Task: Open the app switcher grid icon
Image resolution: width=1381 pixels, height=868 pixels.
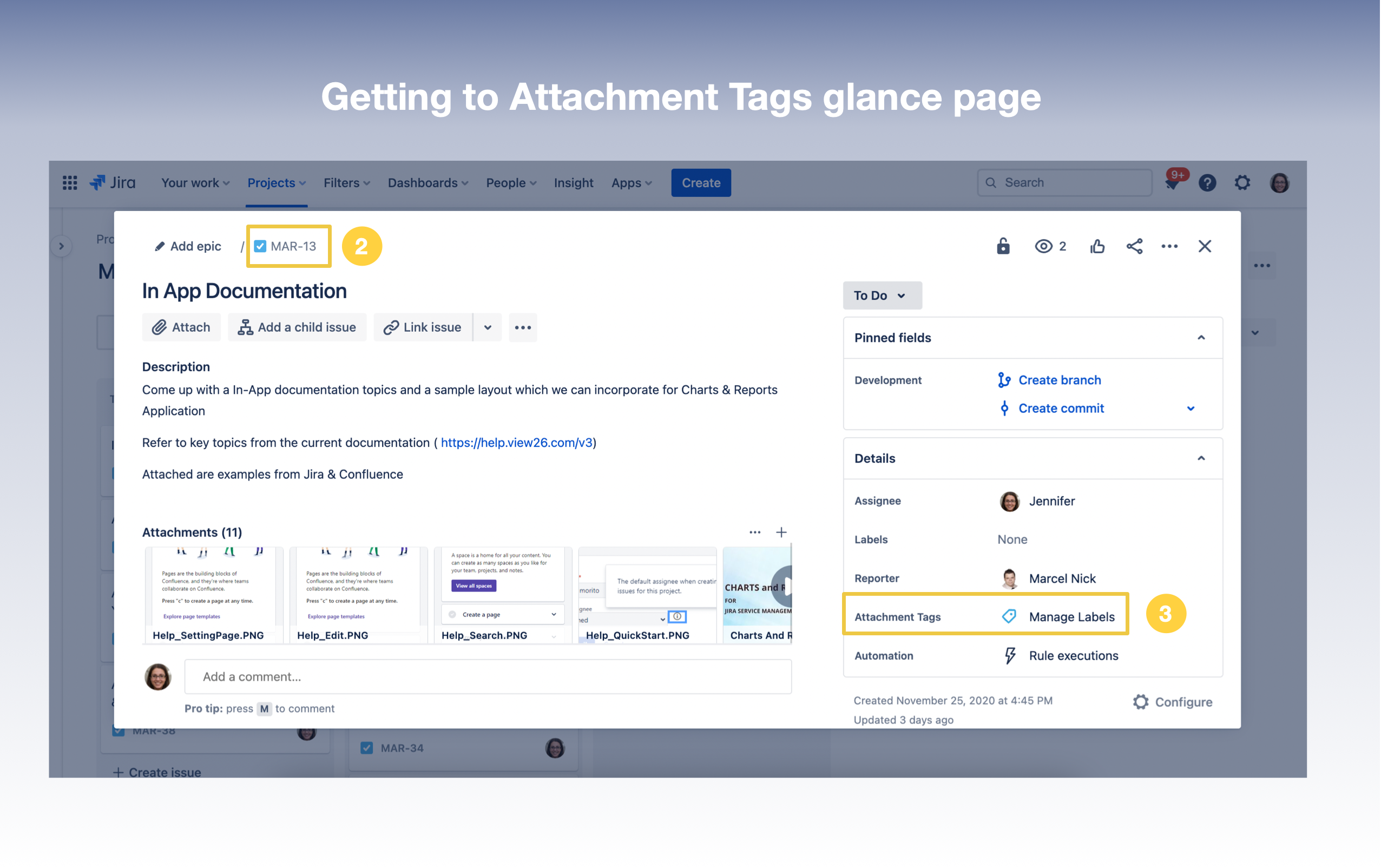Action: point(70,182)
